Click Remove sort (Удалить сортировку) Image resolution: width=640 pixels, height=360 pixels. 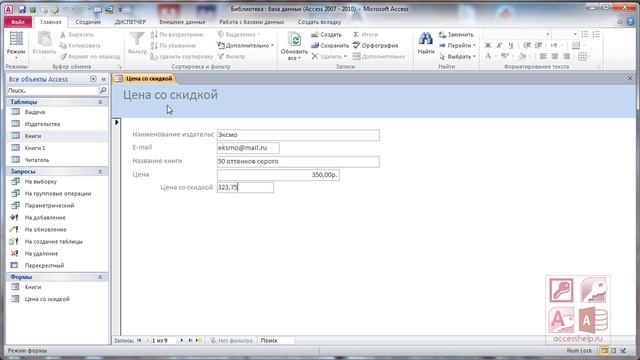[182, 57]
